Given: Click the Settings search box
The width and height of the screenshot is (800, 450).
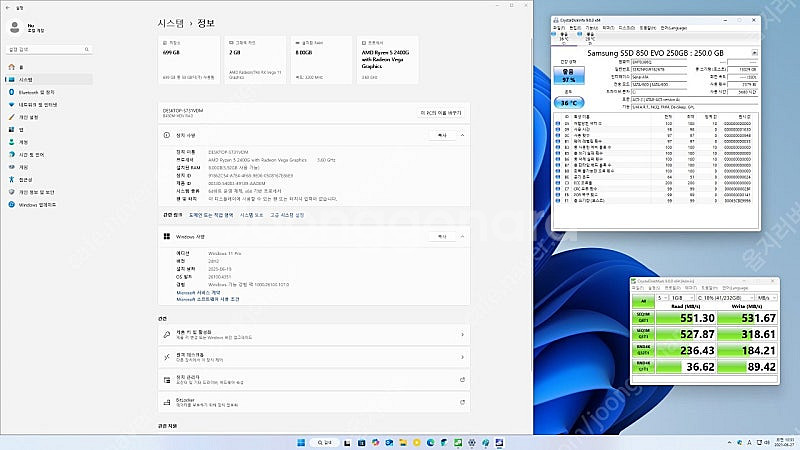Looking at the screenshot, I should [x=49, y=49].
